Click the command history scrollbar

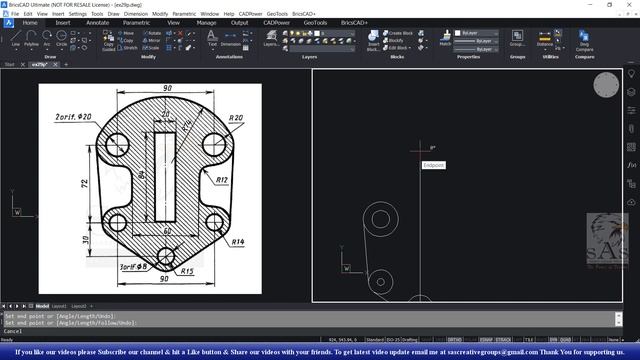pos(619,319)
